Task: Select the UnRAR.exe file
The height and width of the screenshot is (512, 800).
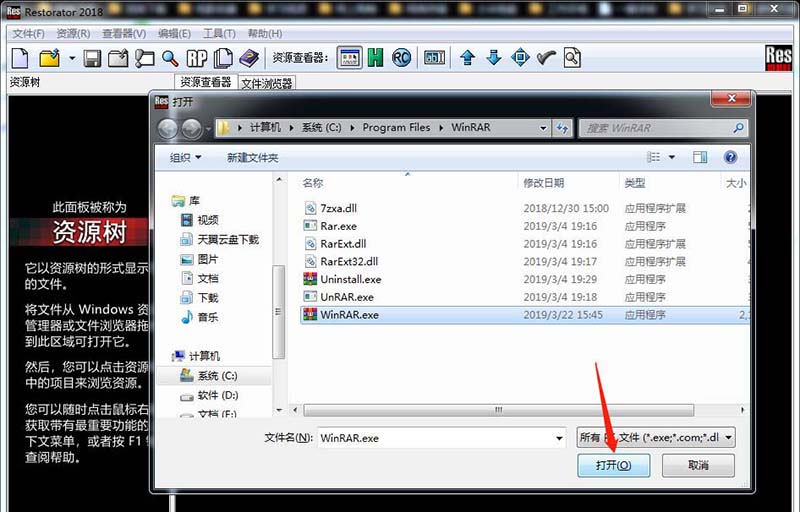Action: [x=339, y=297]
